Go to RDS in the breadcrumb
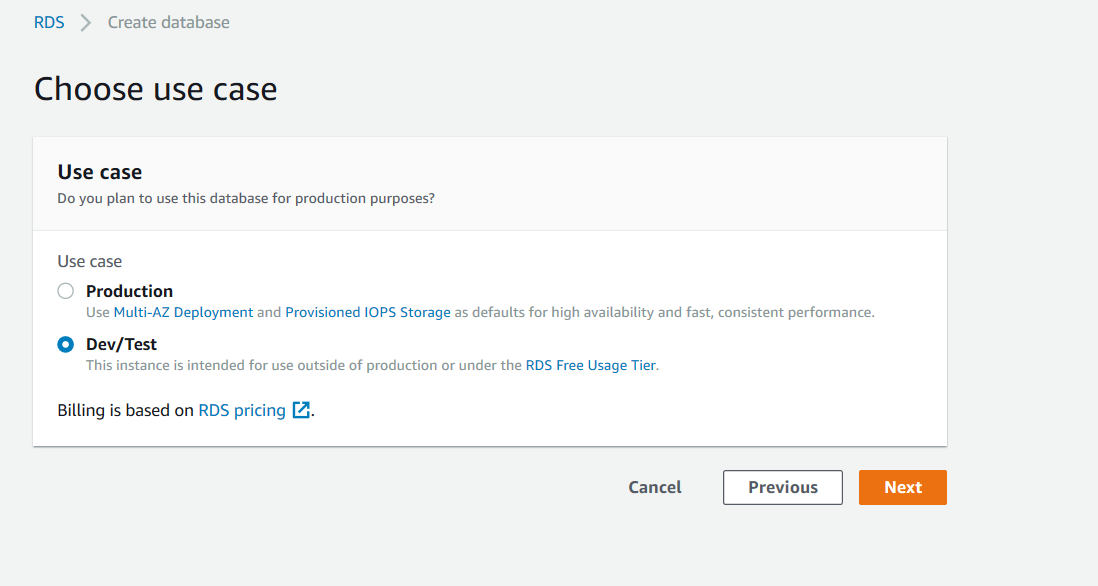The height and width of the screenshot is (586, 1098). 49,22
